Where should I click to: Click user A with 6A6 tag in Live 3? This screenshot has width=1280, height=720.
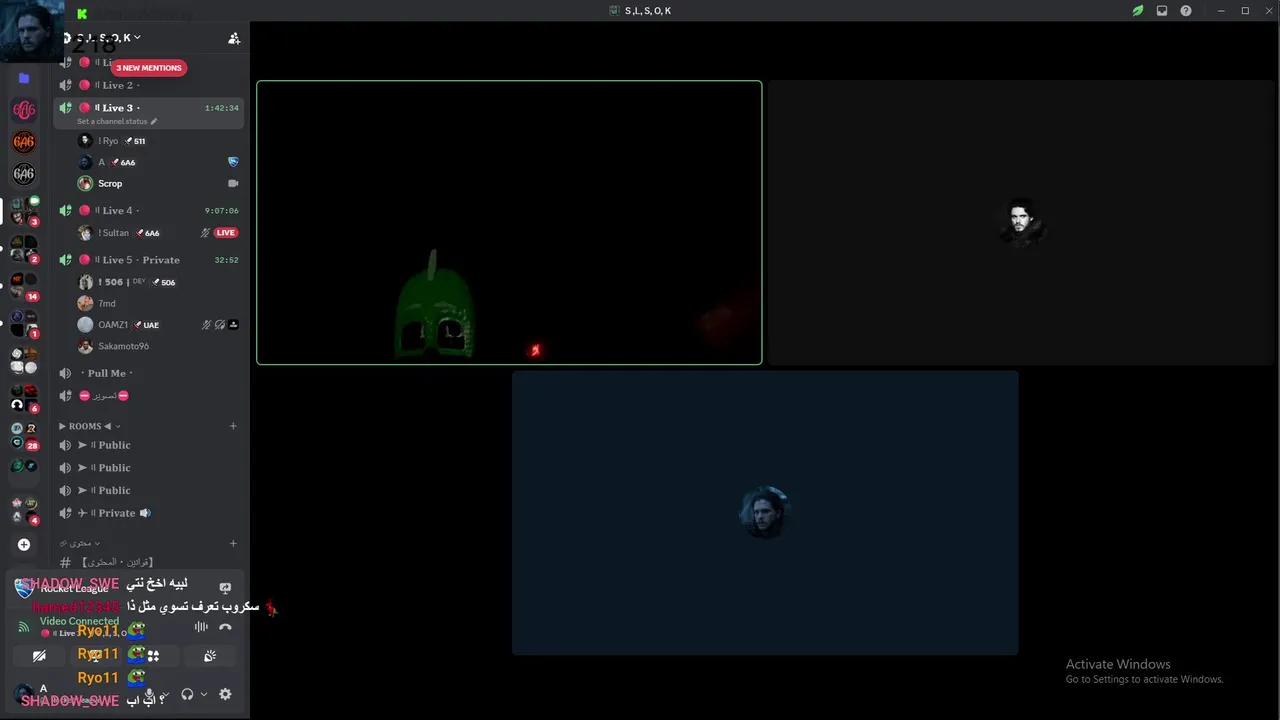coord(160,162)
